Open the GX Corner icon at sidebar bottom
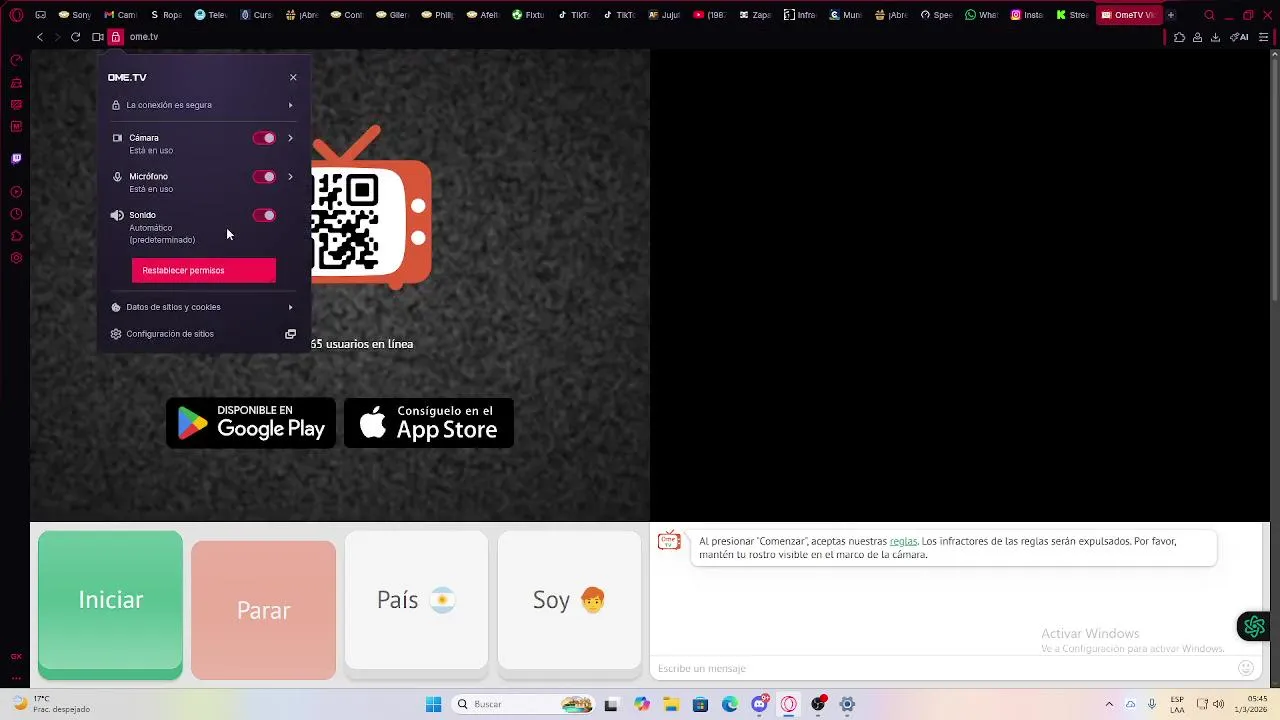 16,657
